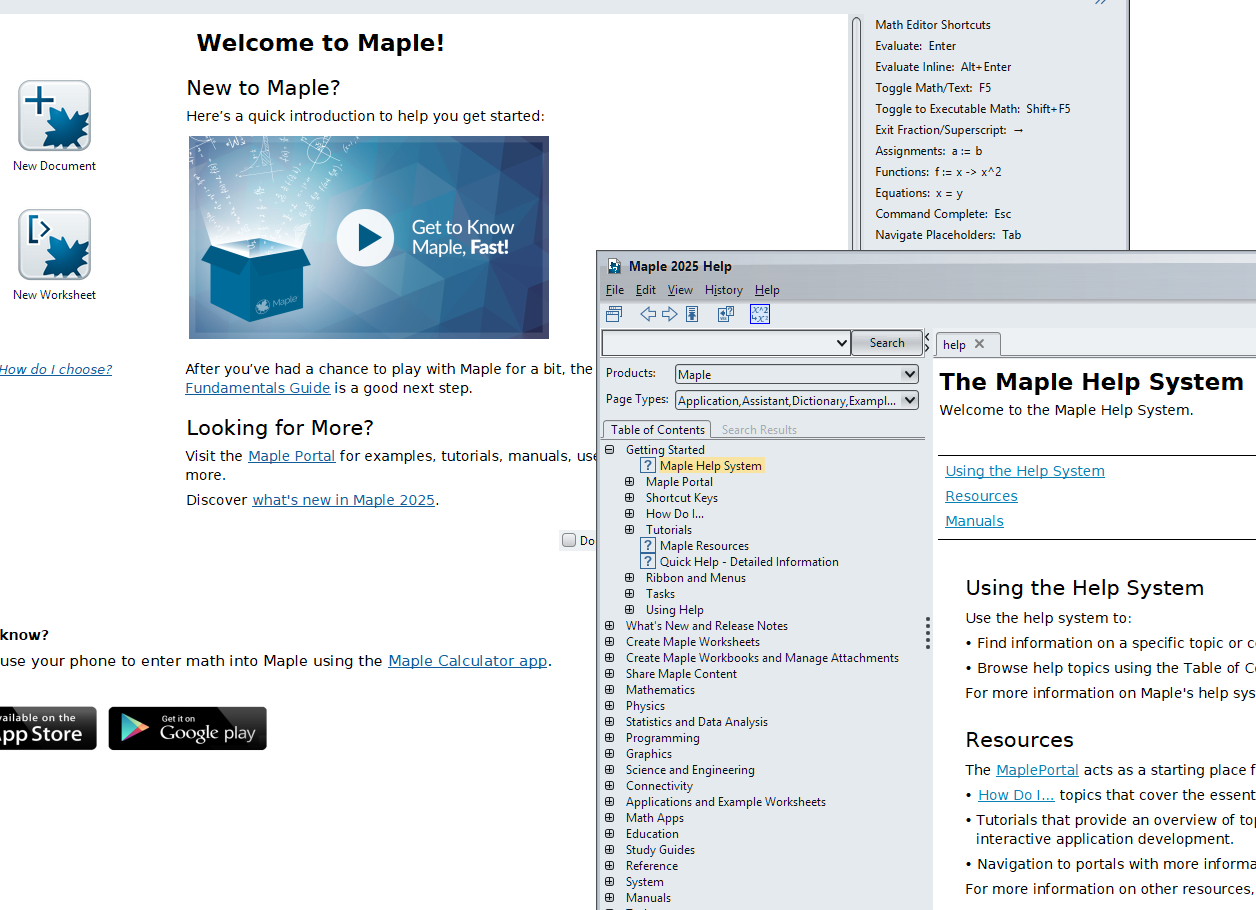Click the 'Toggle Math/Text: F5' shortcut text
1256x910 pixels.
tap(933, 88)
